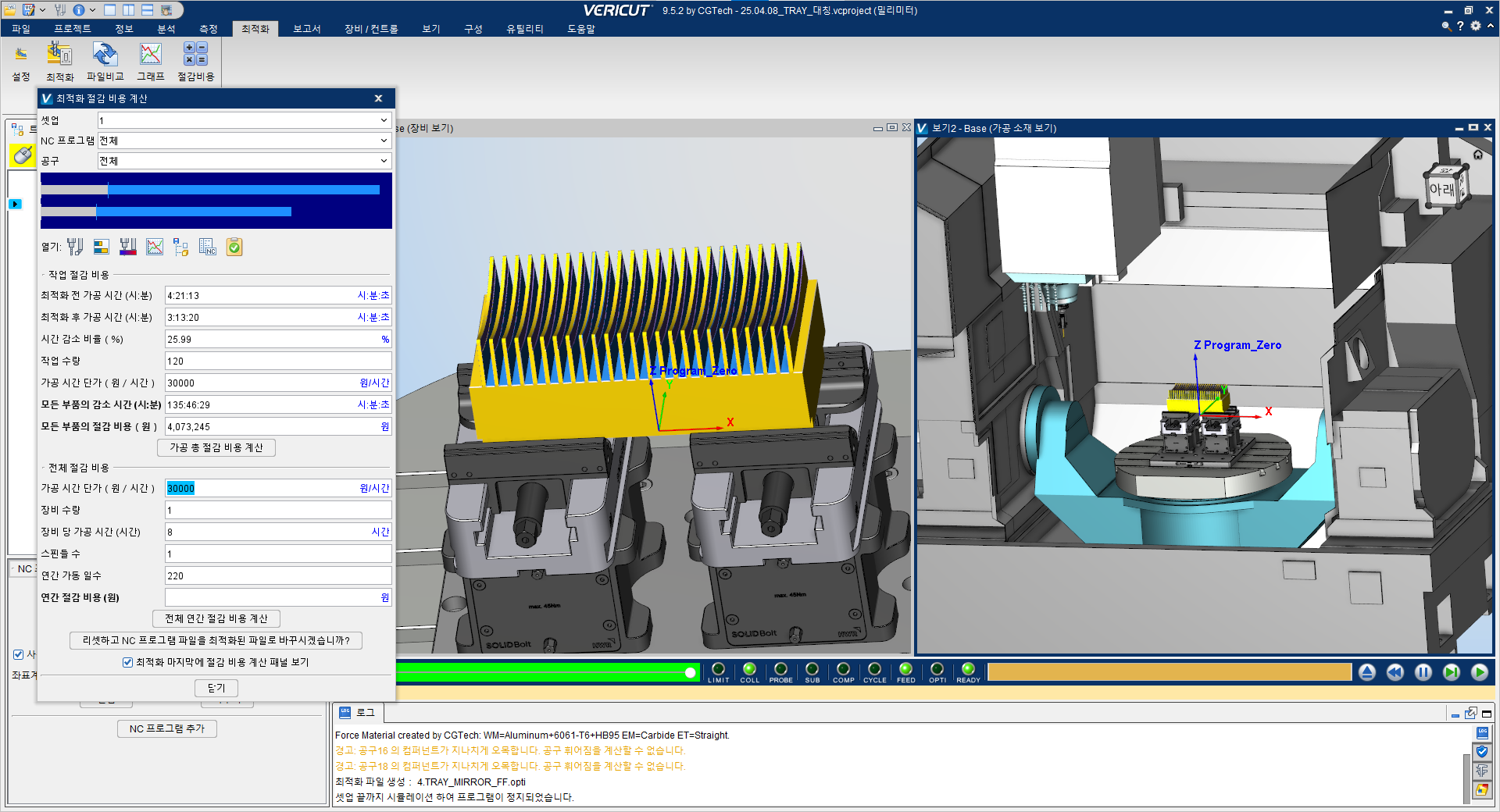Open the 보고서 ribbon tab
This screenshot has width=1500, height=812.
[x=306, y=29]
